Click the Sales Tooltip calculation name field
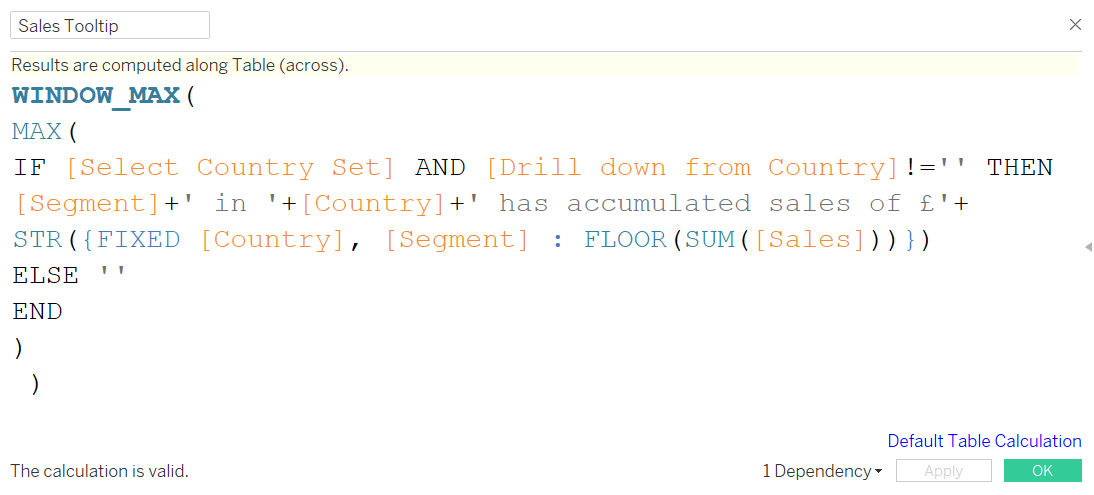The height and width of the screenshot is (495, 1094). point(110,25)
